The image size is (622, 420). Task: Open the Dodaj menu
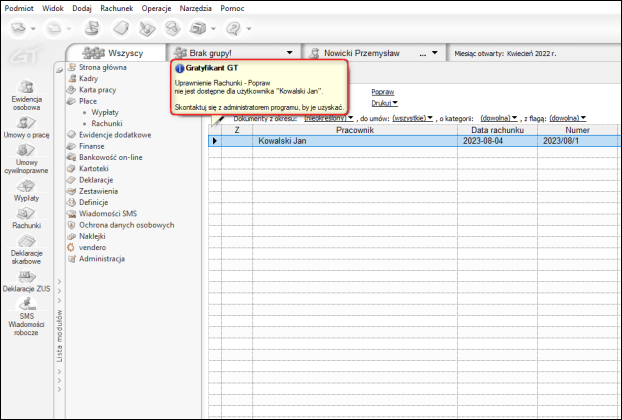click(82, 8)
